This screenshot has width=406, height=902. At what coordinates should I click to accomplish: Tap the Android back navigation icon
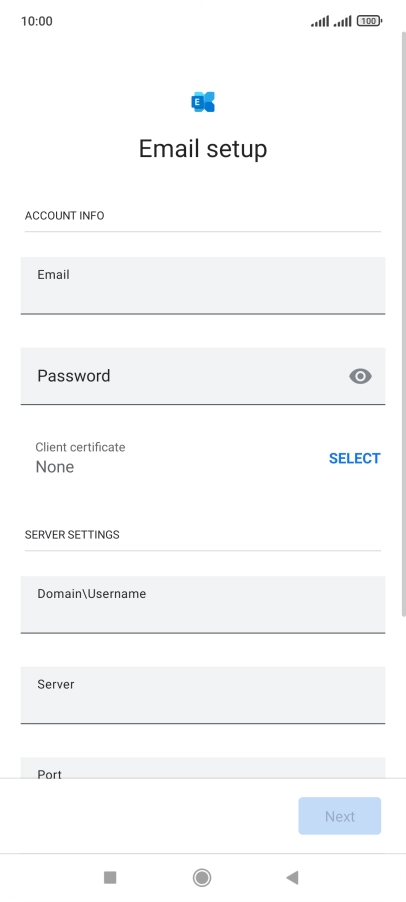[x=292, y=877]
